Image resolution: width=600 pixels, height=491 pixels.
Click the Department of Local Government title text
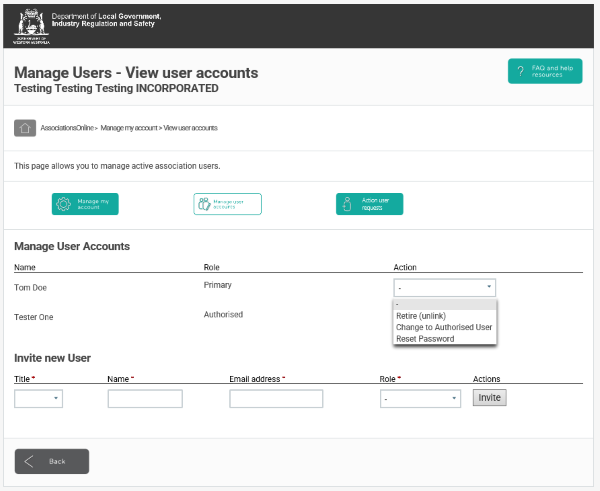tap(106, 20)
